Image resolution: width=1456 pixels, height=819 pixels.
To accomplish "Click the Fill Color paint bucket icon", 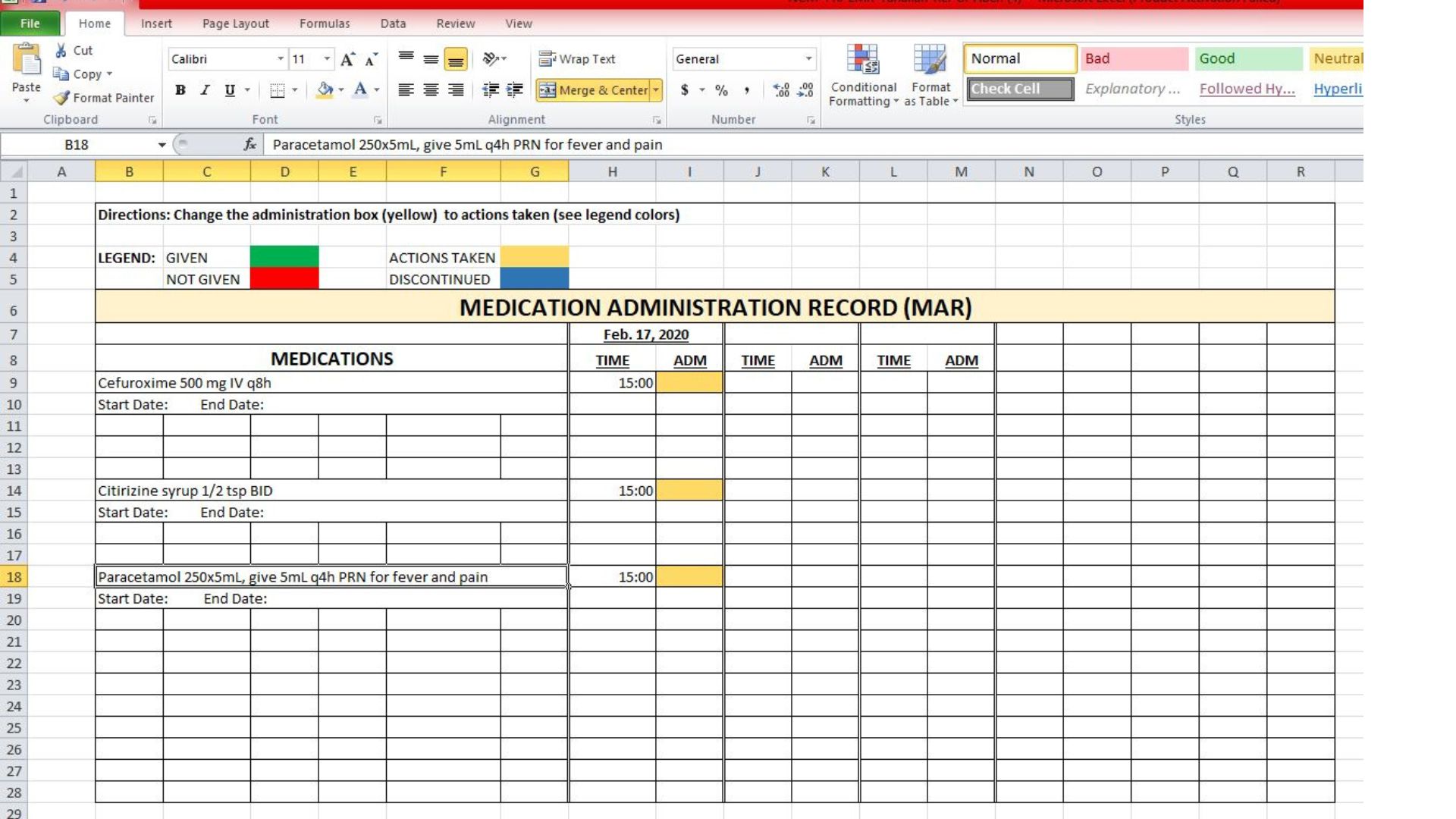I will click(x=325, y=89).
